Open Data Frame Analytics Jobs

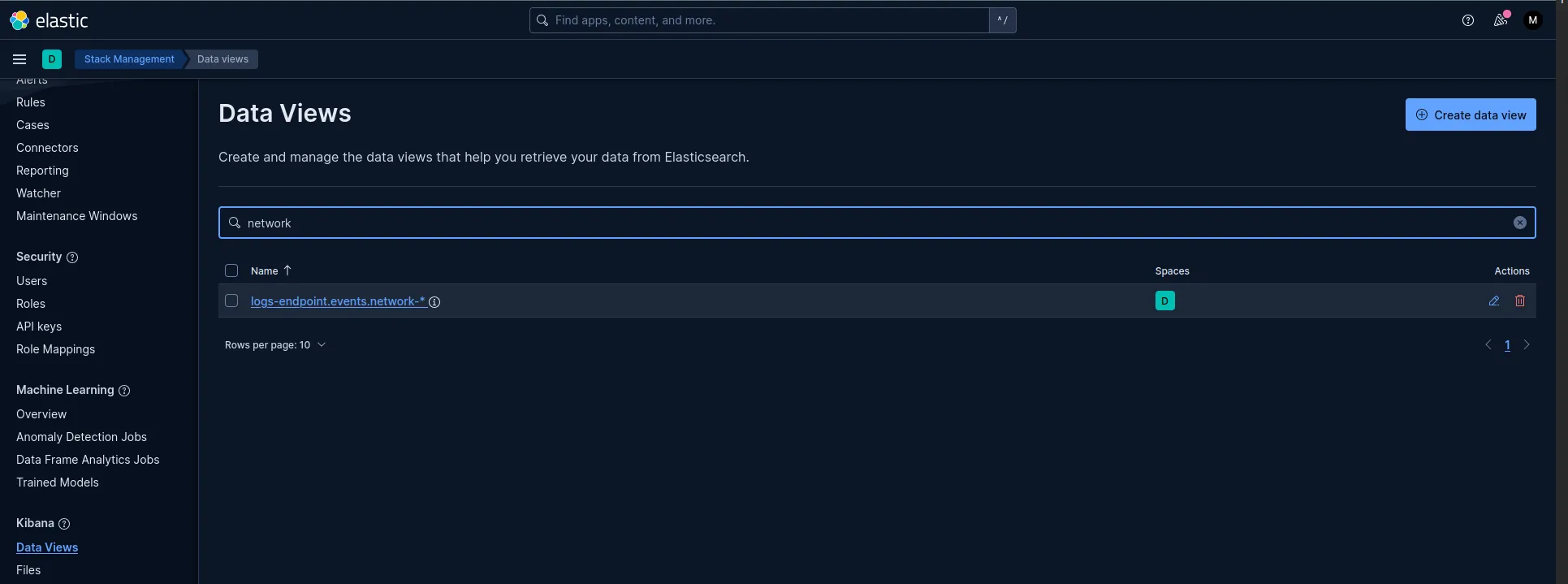(88, 460)
